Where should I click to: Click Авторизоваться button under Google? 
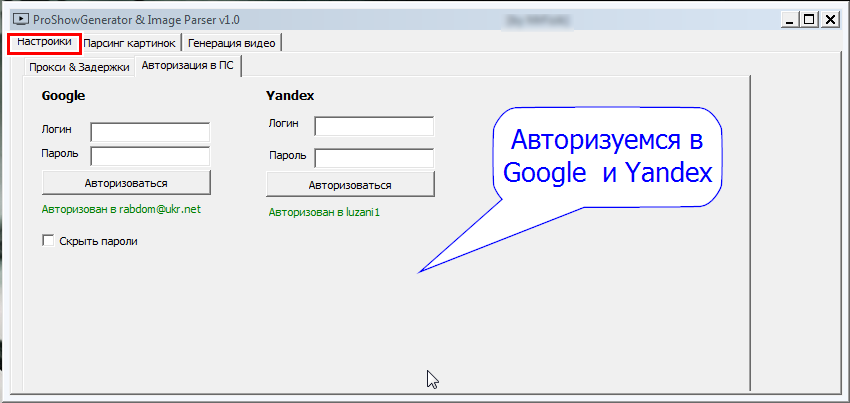(126, 183)
